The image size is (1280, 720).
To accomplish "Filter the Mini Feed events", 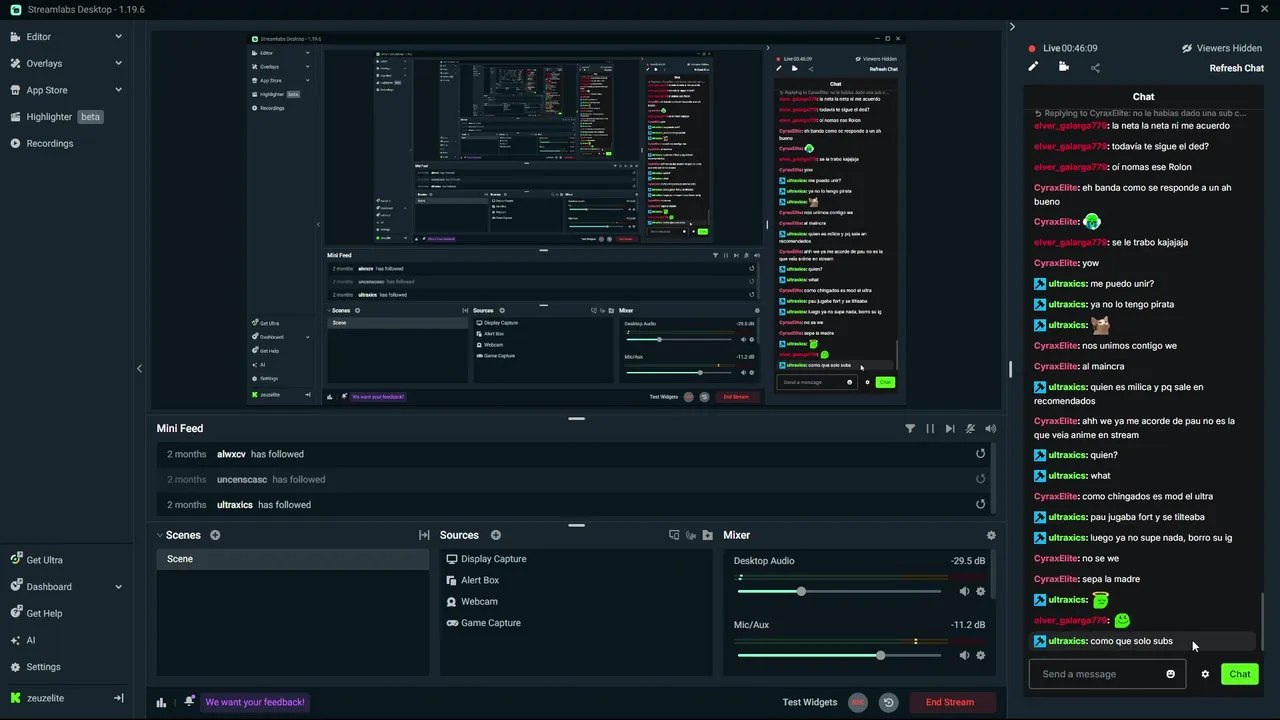I will click(x=910, y=428).
